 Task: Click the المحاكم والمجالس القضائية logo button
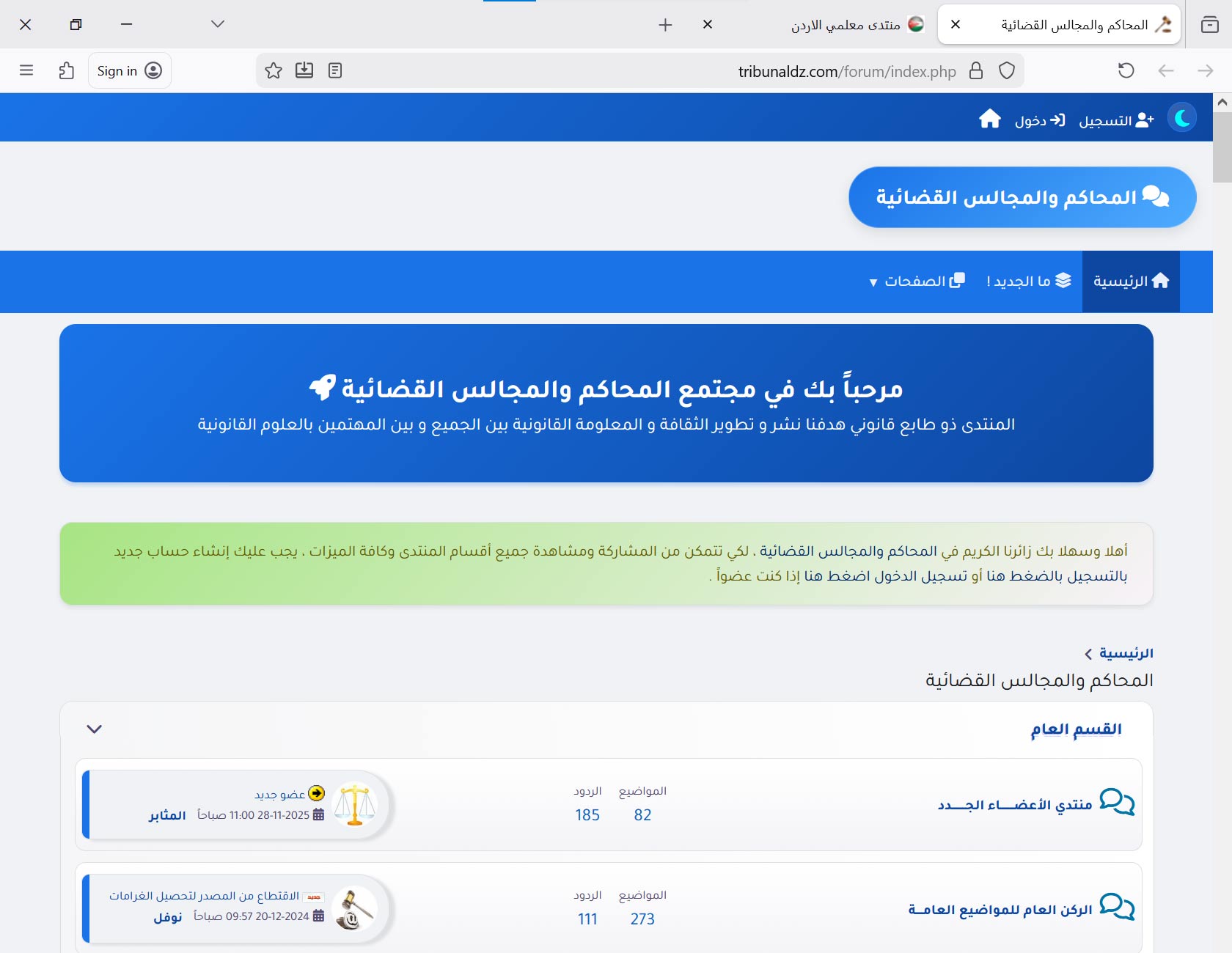1022,197
